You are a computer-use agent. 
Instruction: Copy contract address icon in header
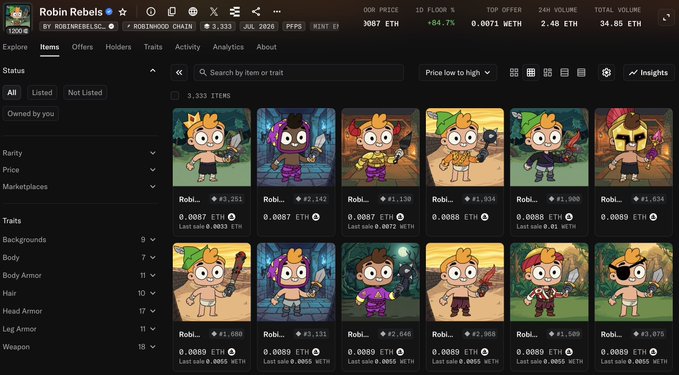[x=172, y=12]
